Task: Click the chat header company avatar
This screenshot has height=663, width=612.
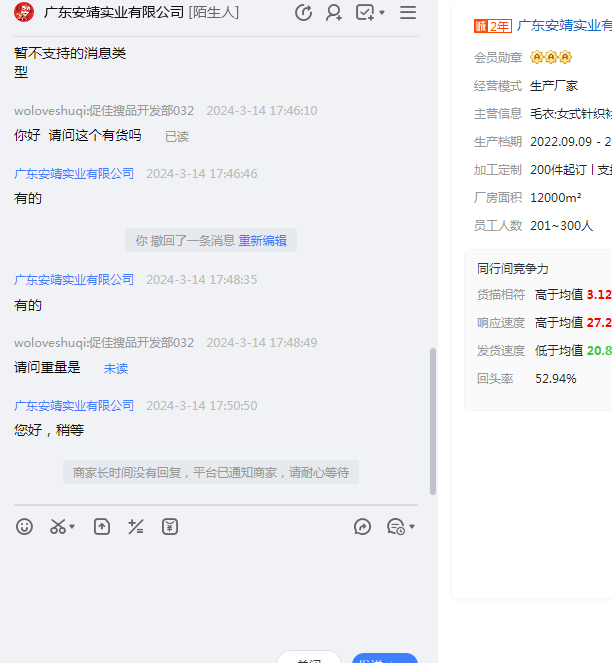Action: coord(24,12)
